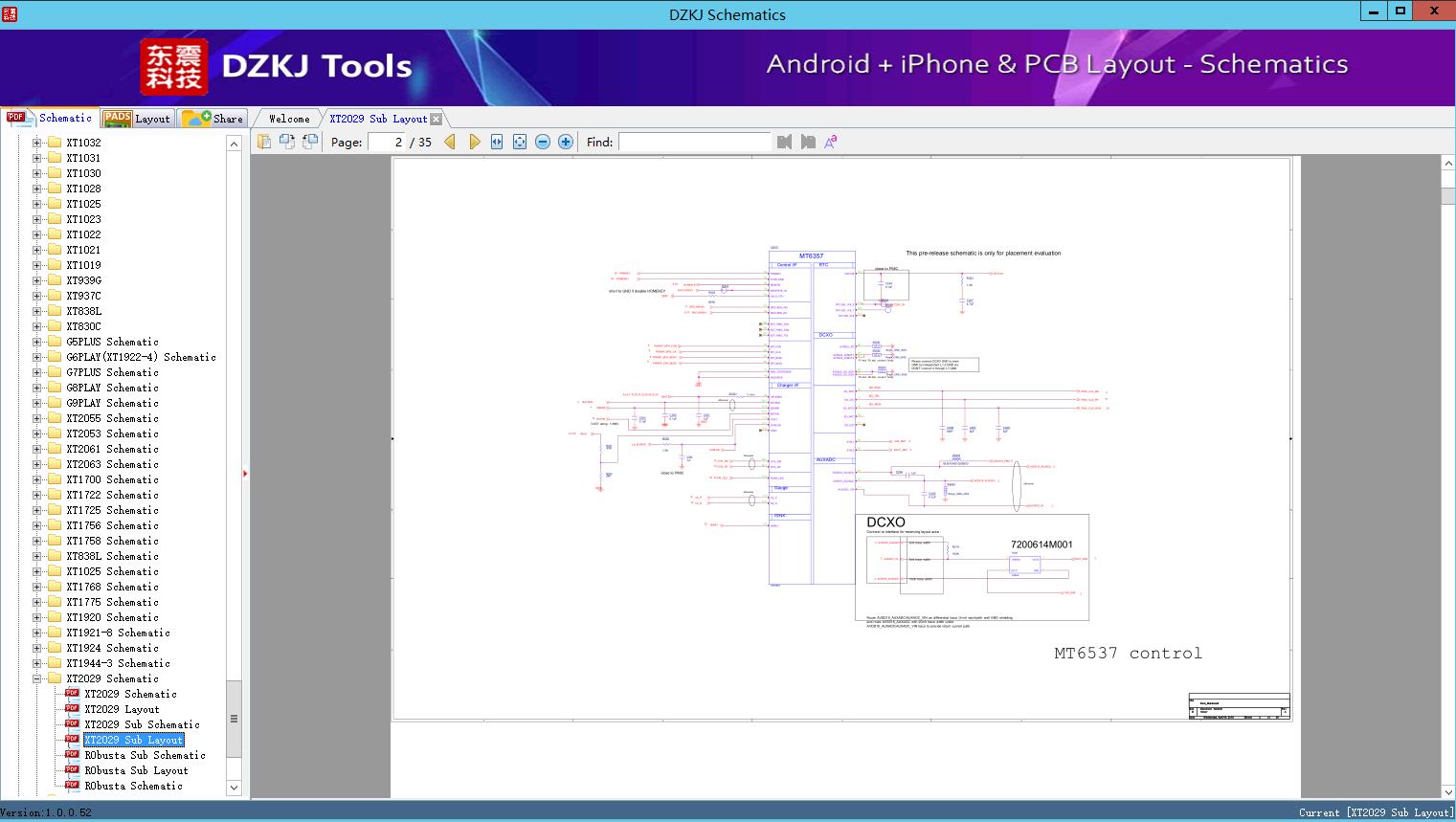Viewport: 1456px width, 822px height.
Task: Click the fit width icon
Action: 497,142
